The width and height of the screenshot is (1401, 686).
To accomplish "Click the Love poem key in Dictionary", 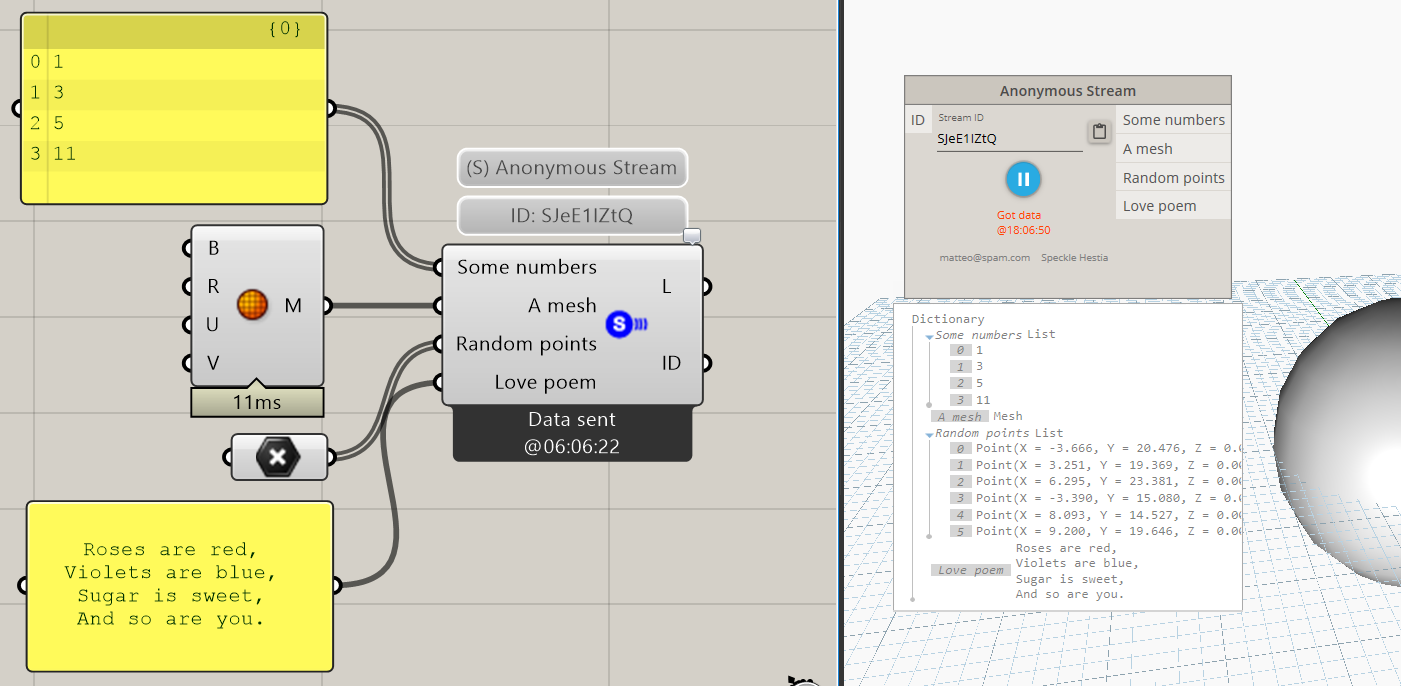I will pos(970,570).
